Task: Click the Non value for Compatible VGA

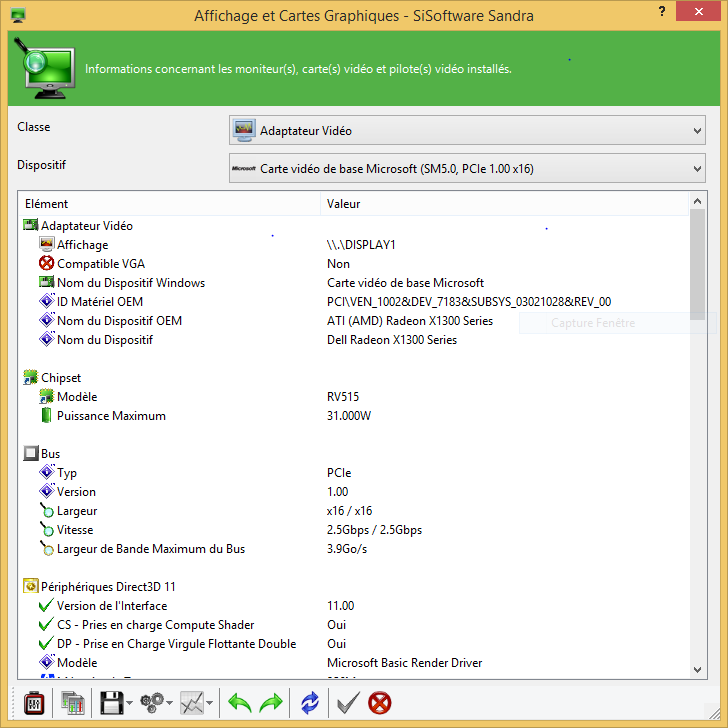Action: pos(338,264)
